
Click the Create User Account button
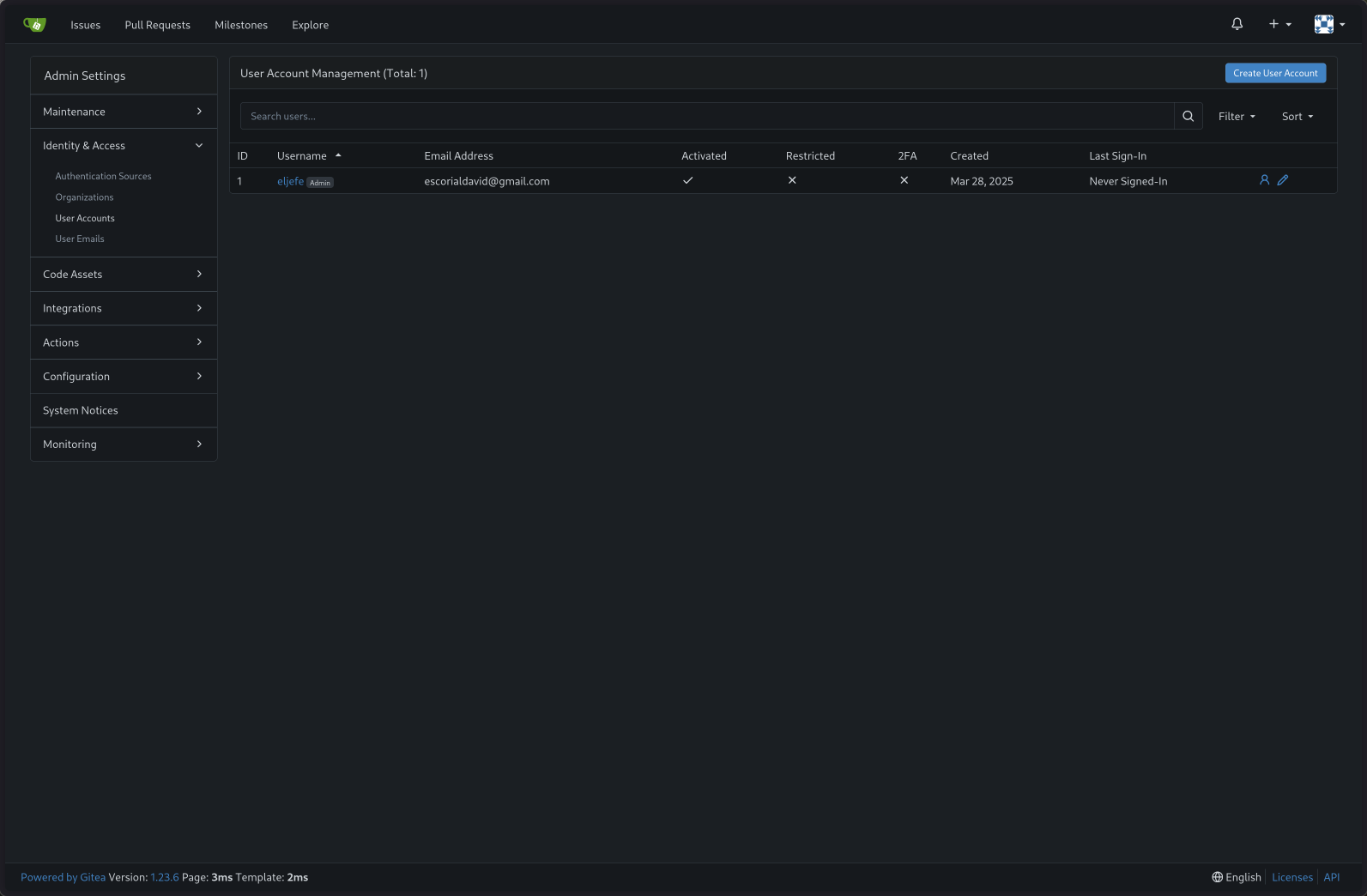(1275, 73)
